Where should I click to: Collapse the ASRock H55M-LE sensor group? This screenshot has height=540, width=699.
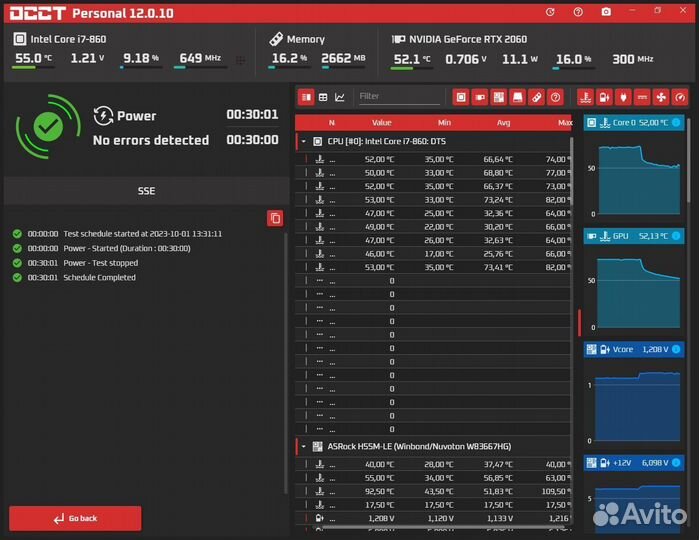click(x=304, y=446)
